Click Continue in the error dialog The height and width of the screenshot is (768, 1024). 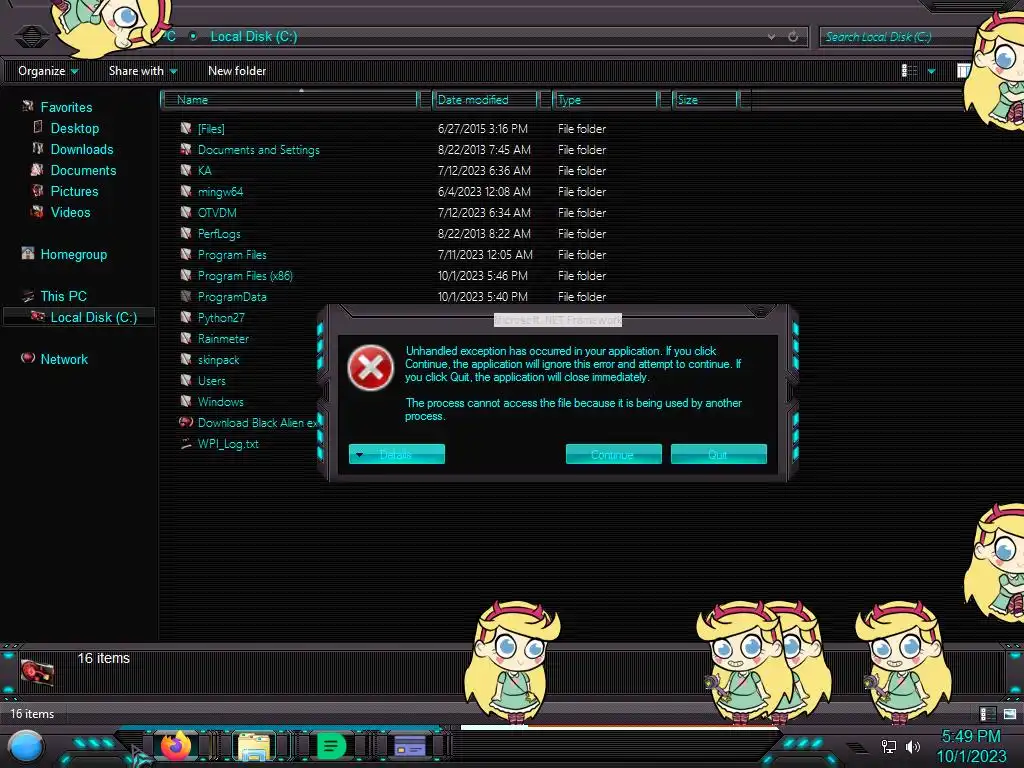613,454
